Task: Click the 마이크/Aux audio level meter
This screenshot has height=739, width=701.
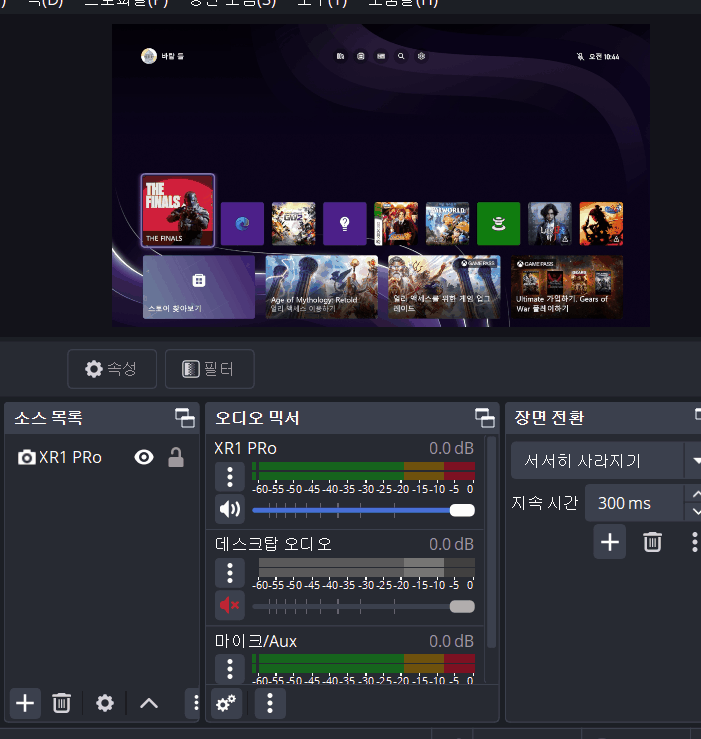Action: [363, 664]
